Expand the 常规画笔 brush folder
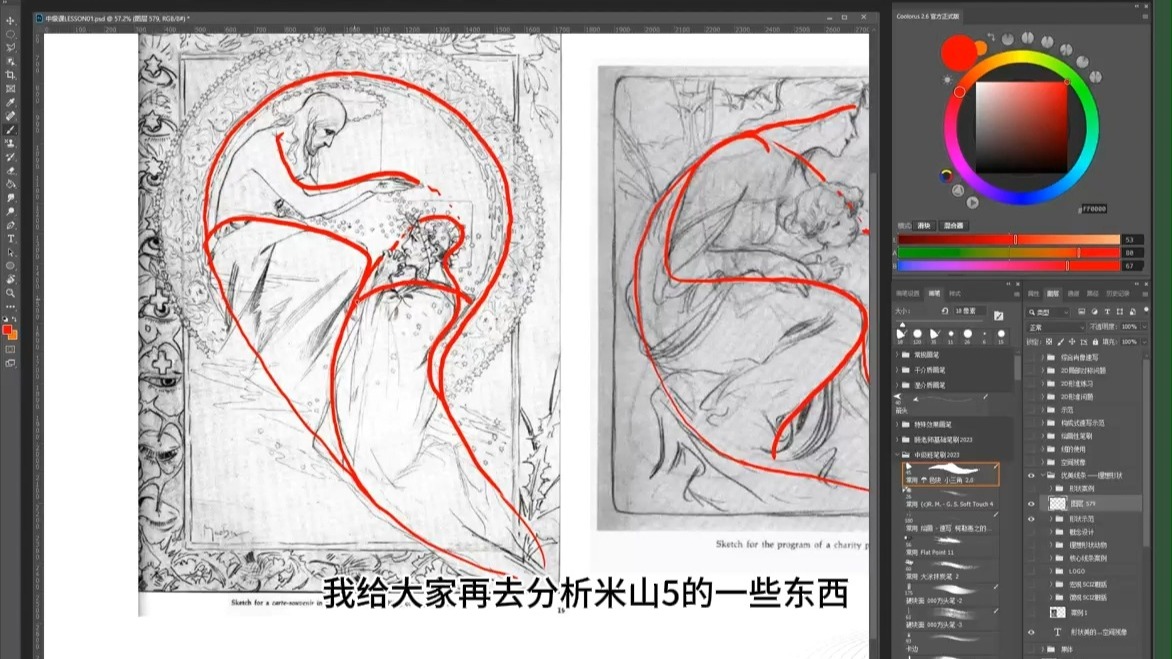 (898, 355)
